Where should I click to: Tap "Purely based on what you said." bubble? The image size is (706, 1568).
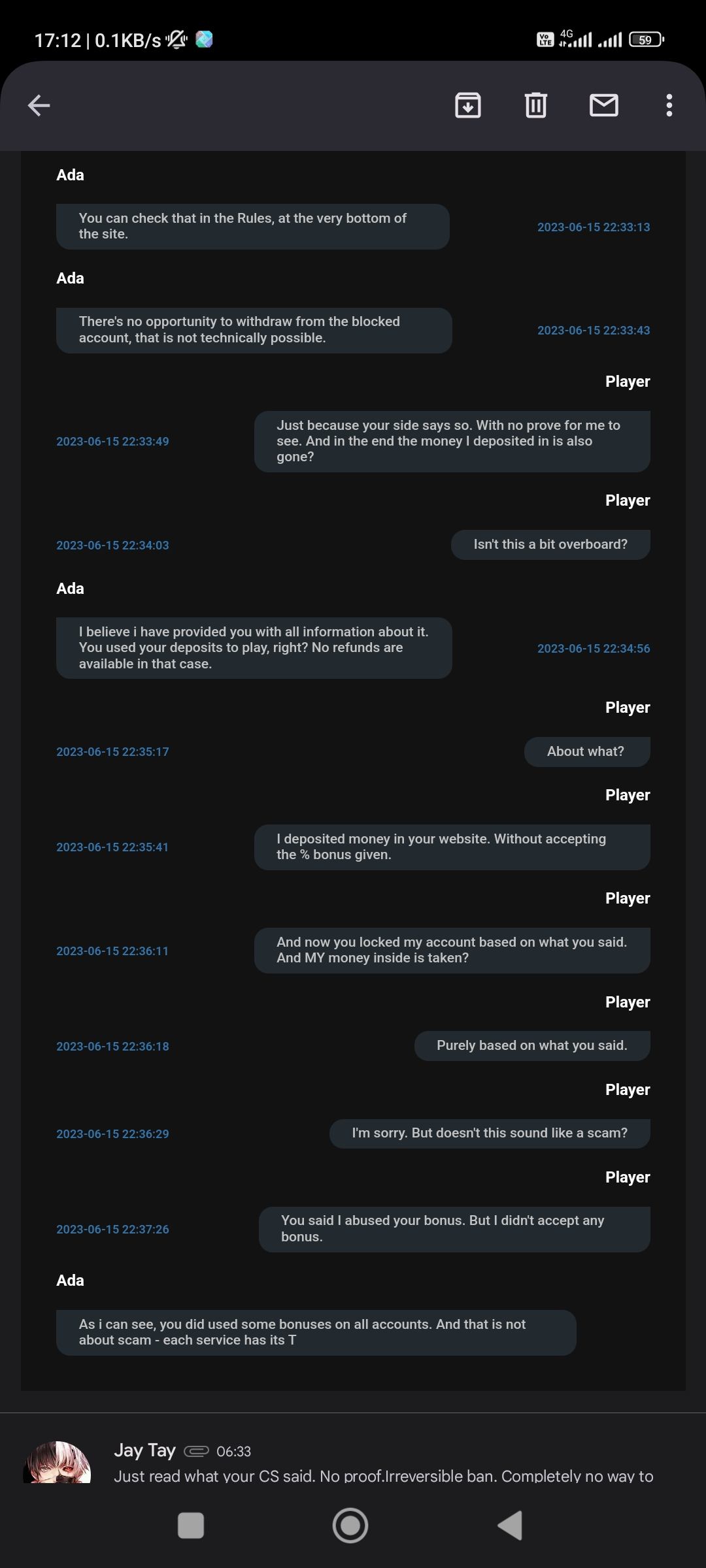[x=531, y=1046]
